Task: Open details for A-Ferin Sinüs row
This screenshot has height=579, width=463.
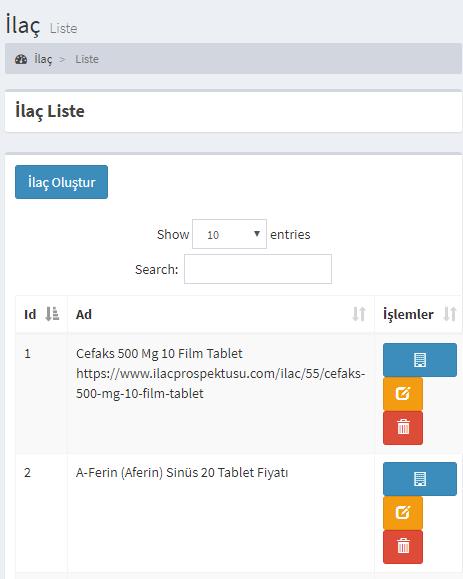Action: pos(420,479)
